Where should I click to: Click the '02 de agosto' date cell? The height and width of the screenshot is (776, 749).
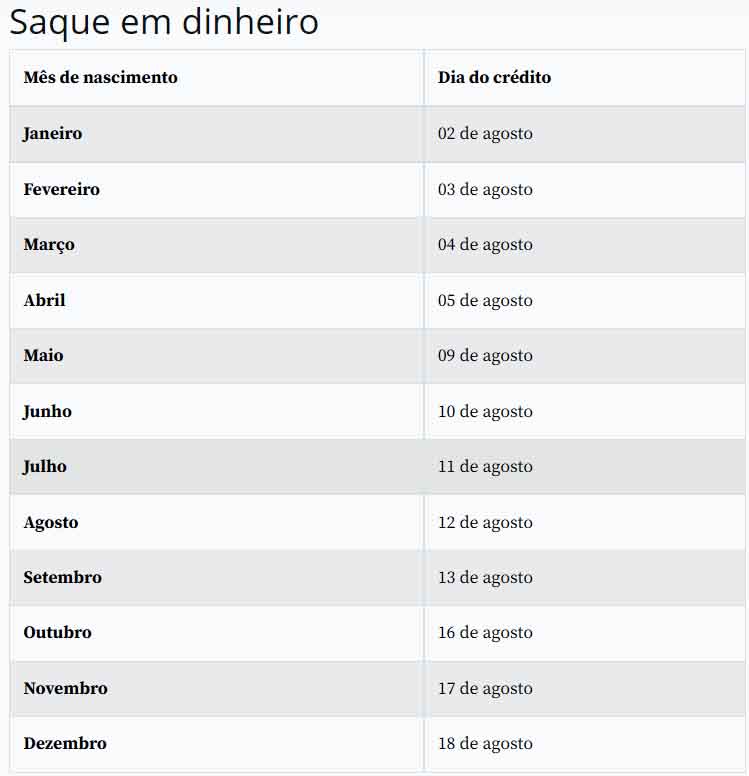[x=485, y=134]
